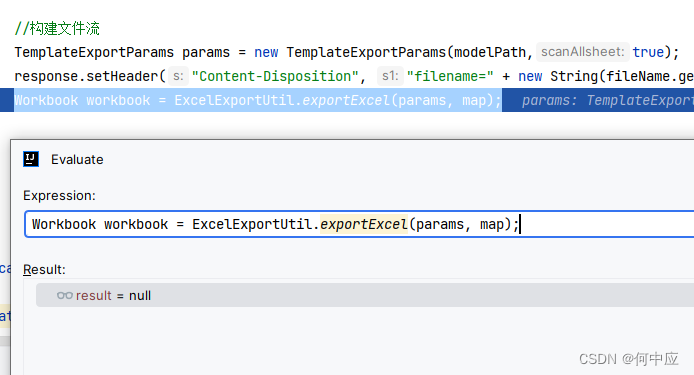Click the green Chinese comment line
This screenshot has width=694, height=375.
tap(57, 28)
